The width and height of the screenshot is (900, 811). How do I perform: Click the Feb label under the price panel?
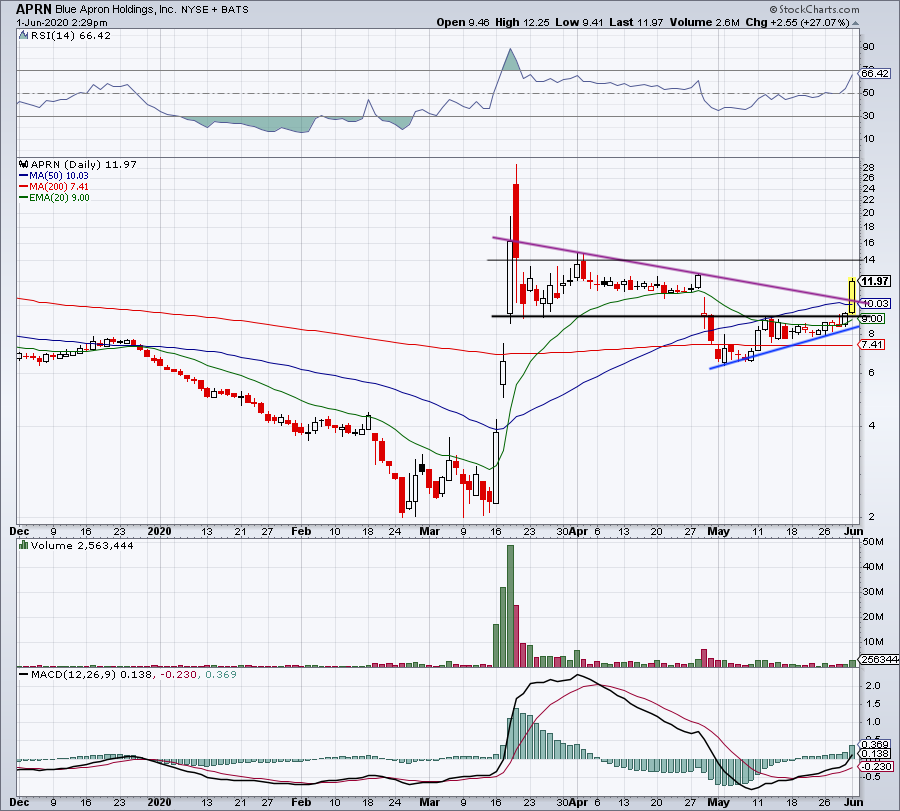[x=301, y=531]
